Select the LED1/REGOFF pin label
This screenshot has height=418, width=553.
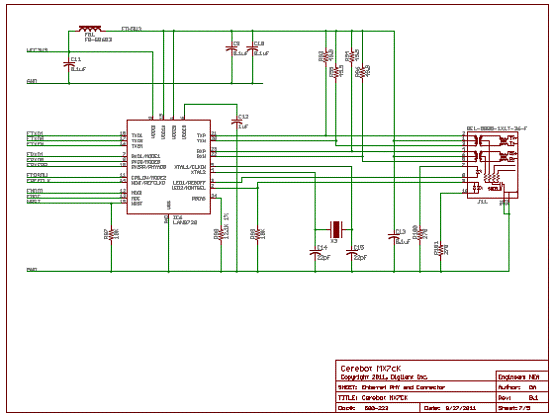(189, 183)
